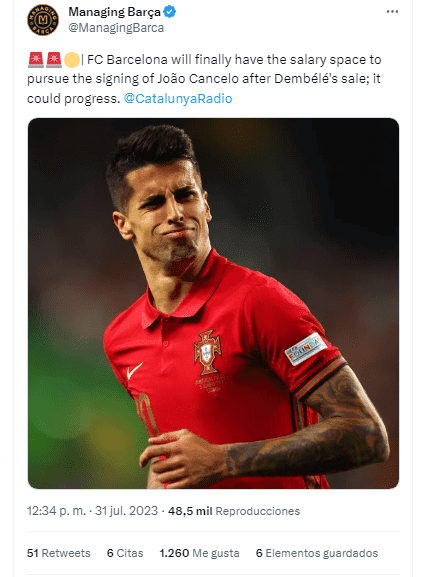
Task: Show the 6 Citas list
Action: point(125,553)
